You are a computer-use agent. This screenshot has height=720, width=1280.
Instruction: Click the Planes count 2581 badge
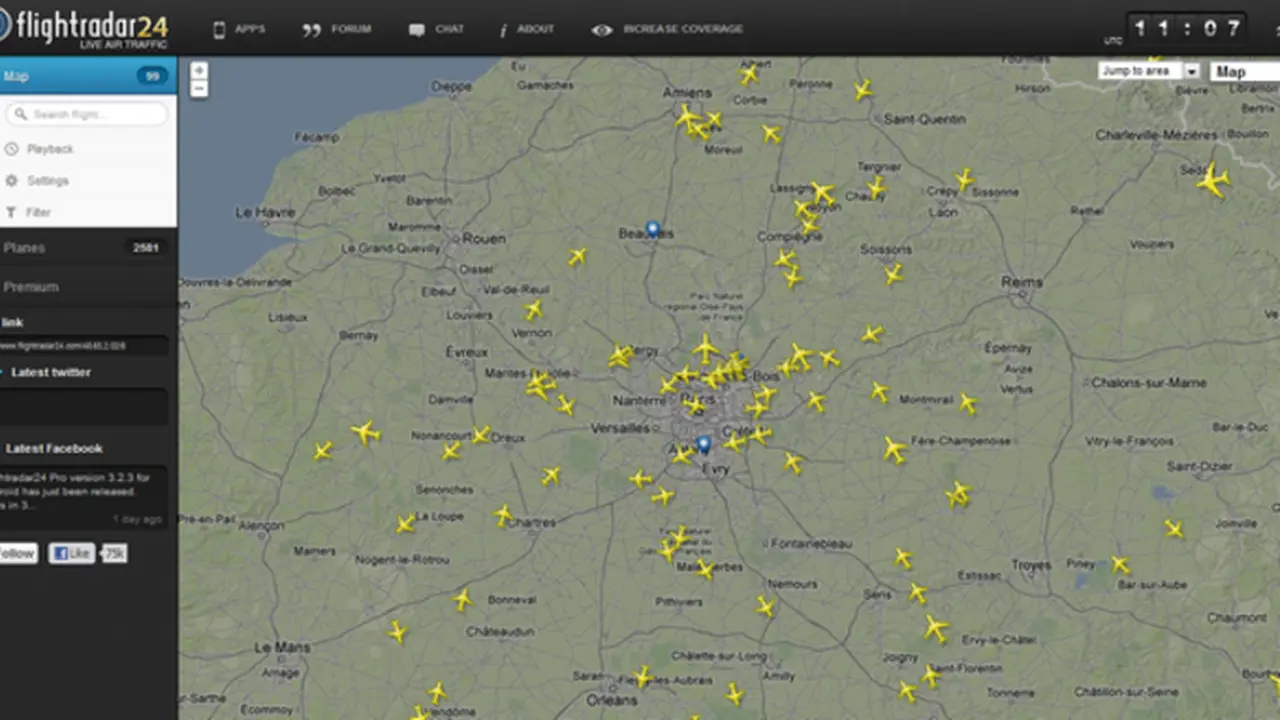point(146,248)
